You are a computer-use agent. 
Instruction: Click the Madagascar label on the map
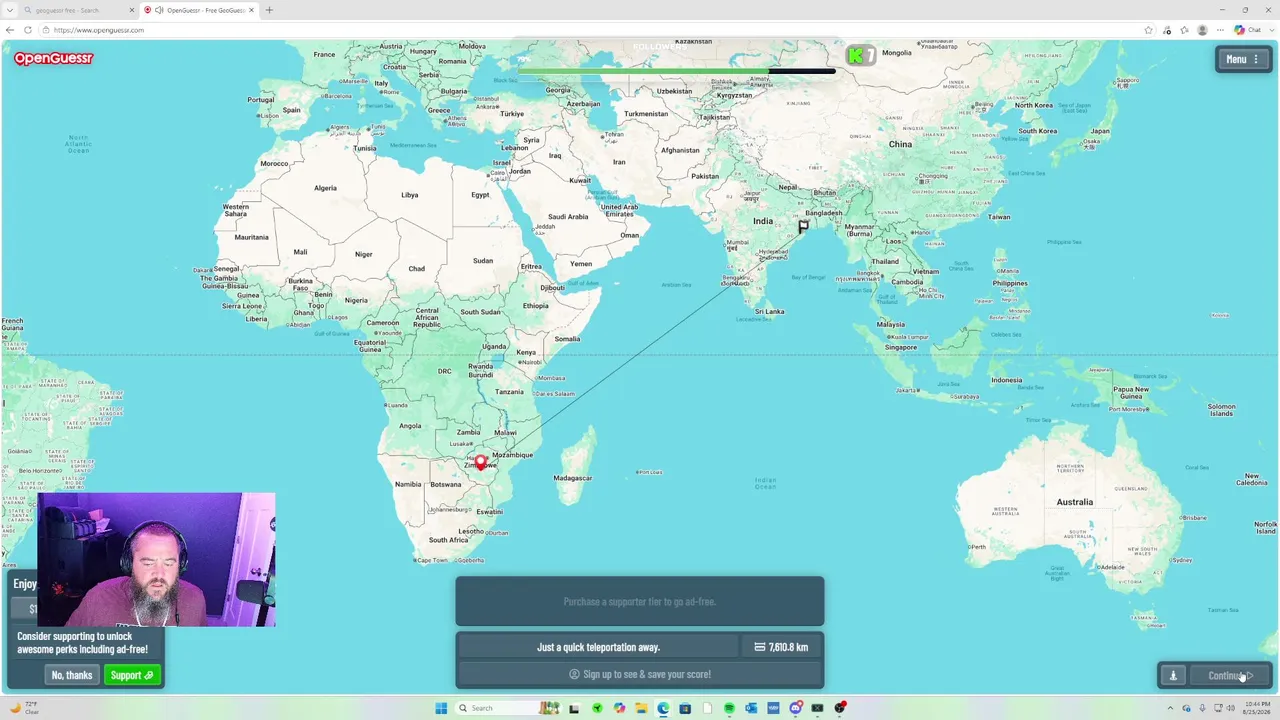pyautogui.click(x=573, y=478)
